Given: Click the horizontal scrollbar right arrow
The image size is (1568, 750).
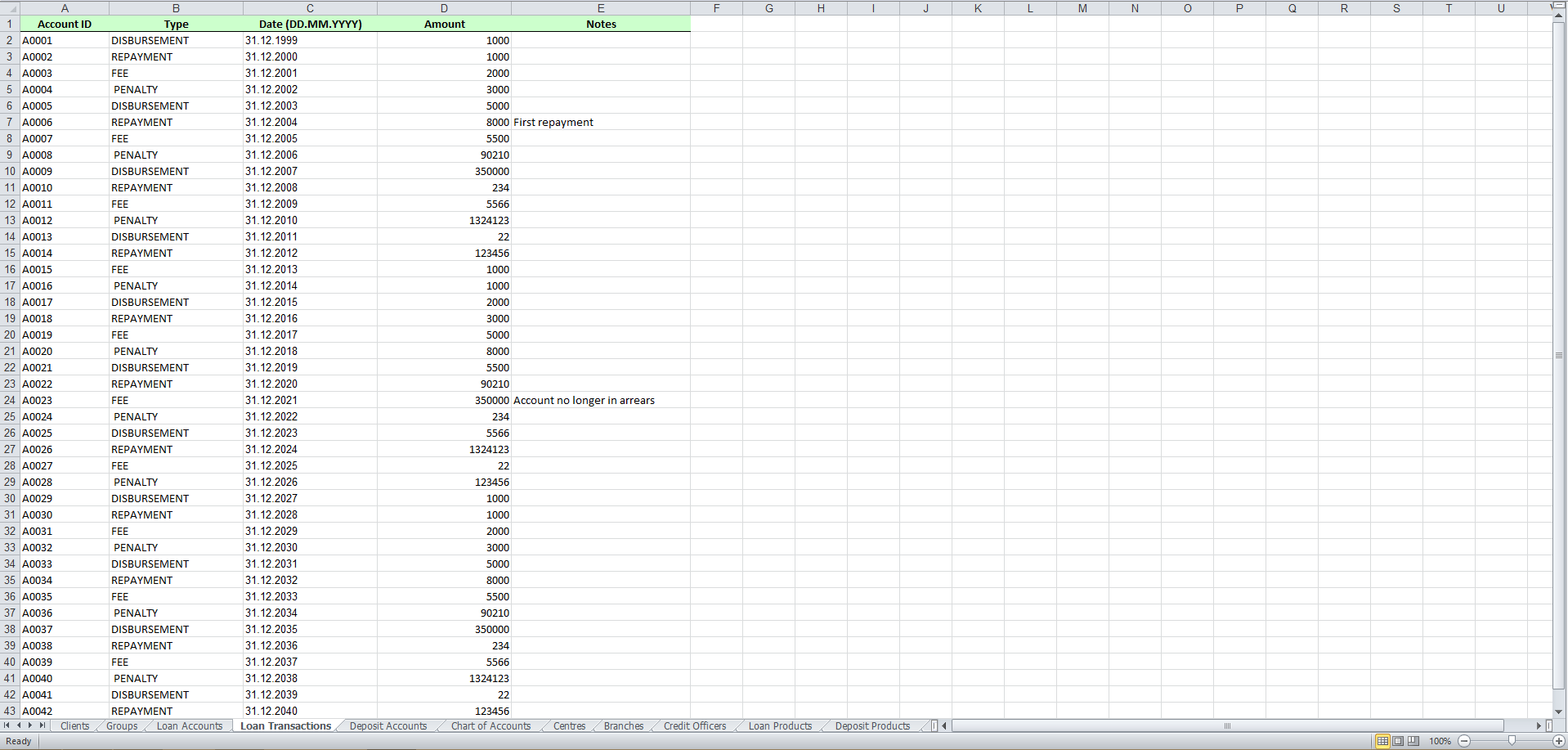Looking at the screenshot, I should point(1539,725).
